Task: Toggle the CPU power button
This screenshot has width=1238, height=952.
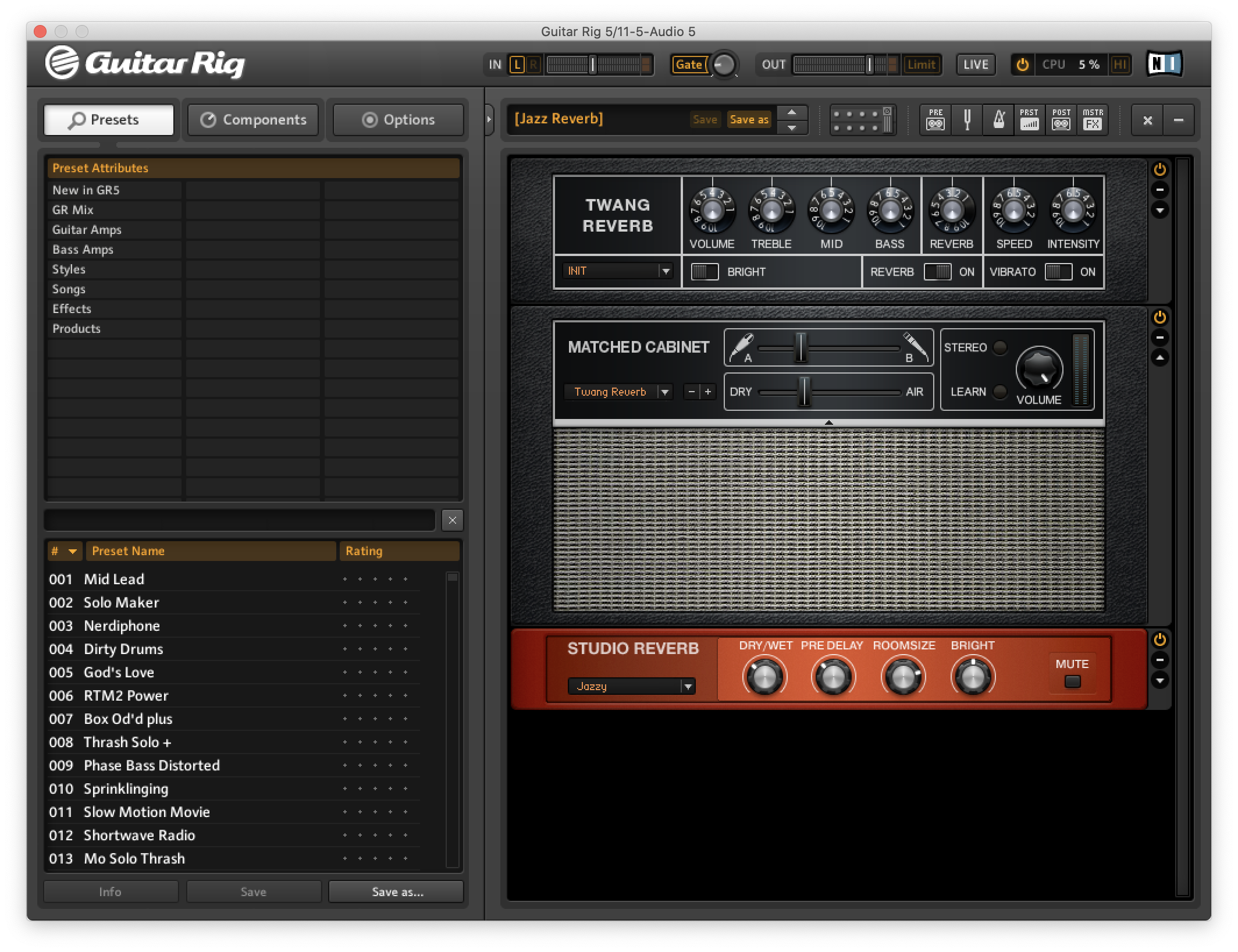Action: [x=1022, y=65]
